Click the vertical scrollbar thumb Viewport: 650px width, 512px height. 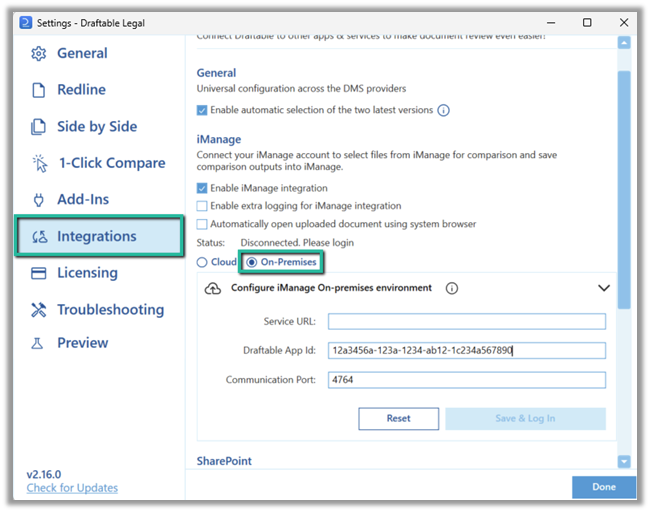[624, 190]
